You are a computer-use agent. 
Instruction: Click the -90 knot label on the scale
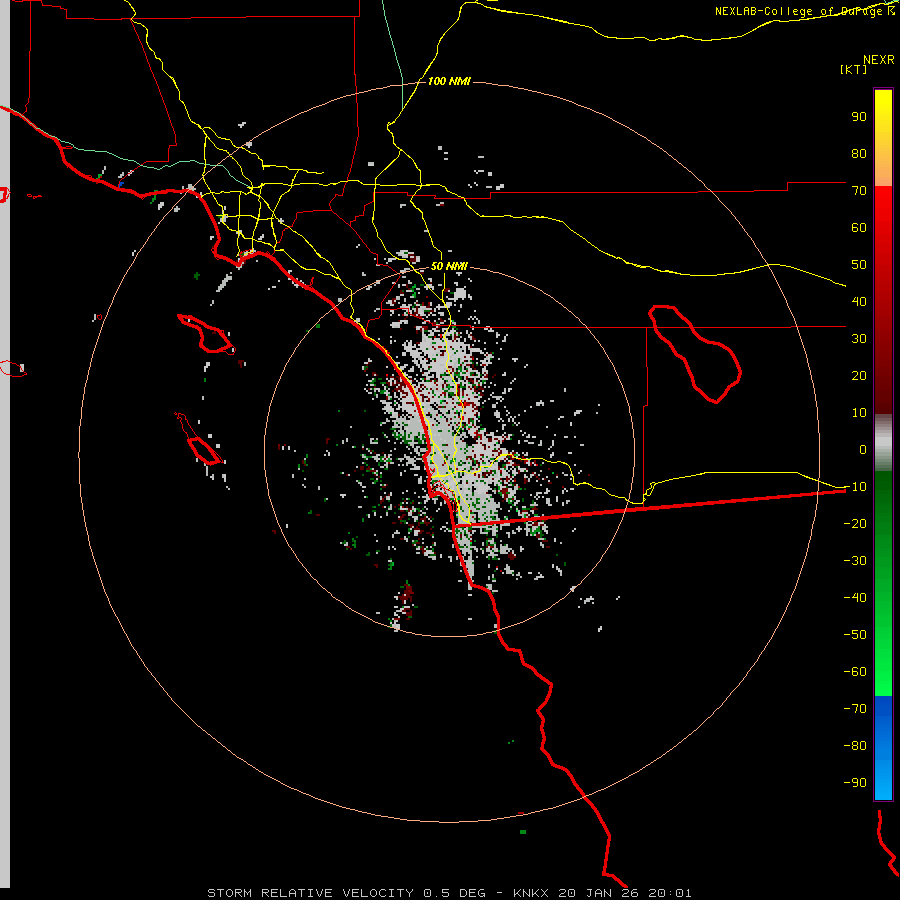pos(855,783)
